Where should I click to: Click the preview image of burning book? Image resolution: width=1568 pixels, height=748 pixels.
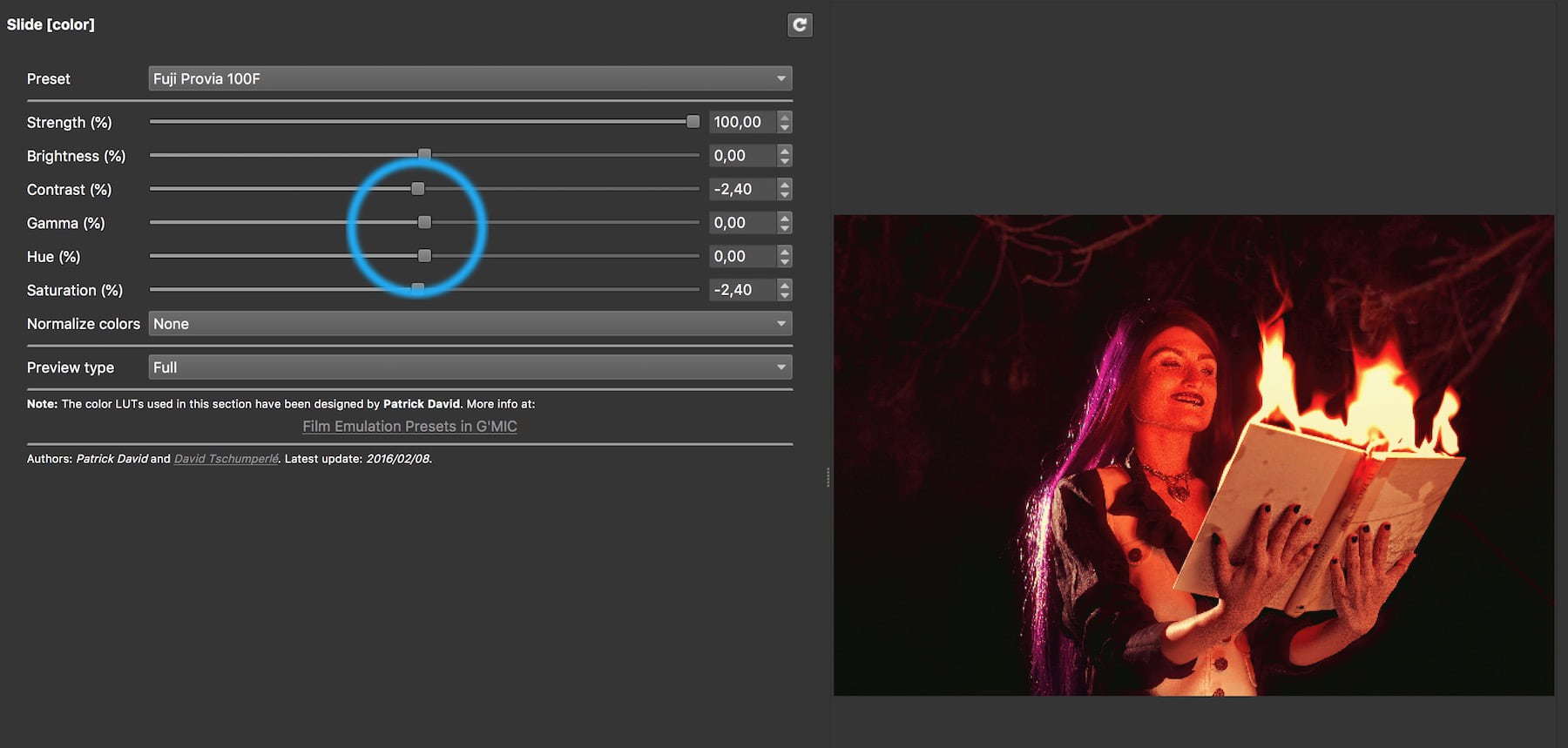click(x=1193, y=455)
